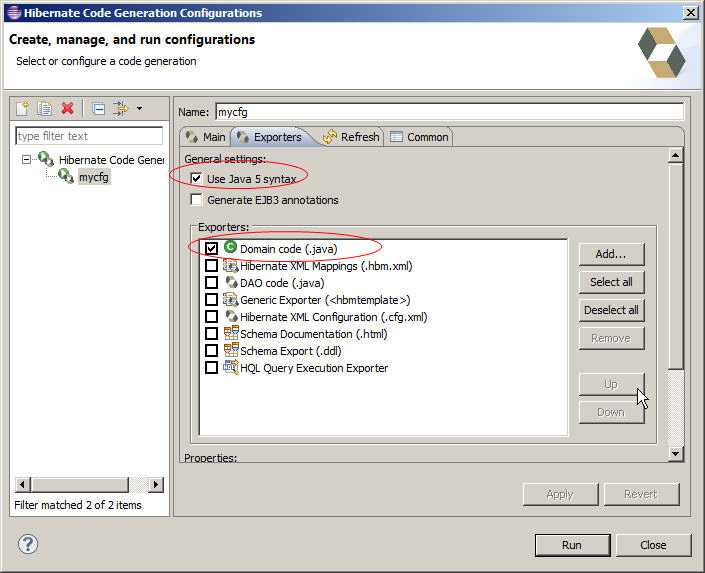Close the dialog using title bar X

[x=691, y=13]
